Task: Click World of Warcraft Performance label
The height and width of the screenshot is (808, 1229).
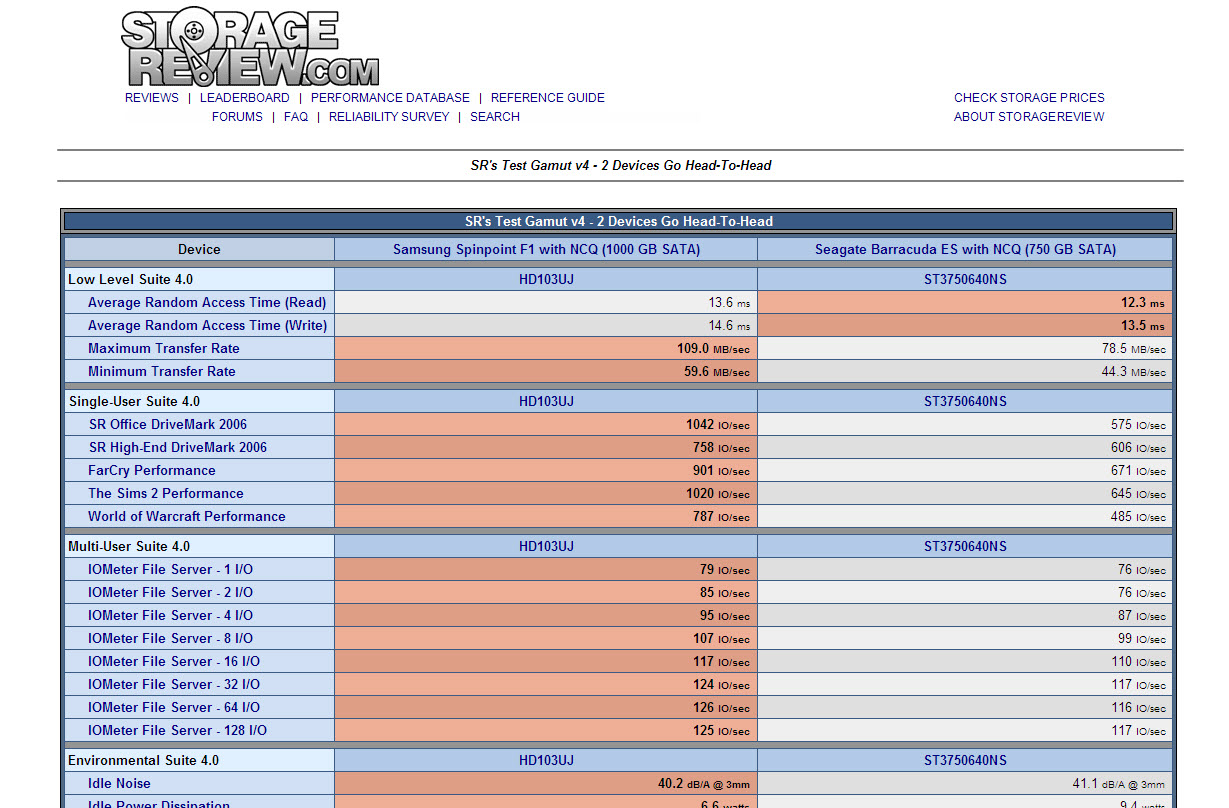Action: tap(187, 516)
